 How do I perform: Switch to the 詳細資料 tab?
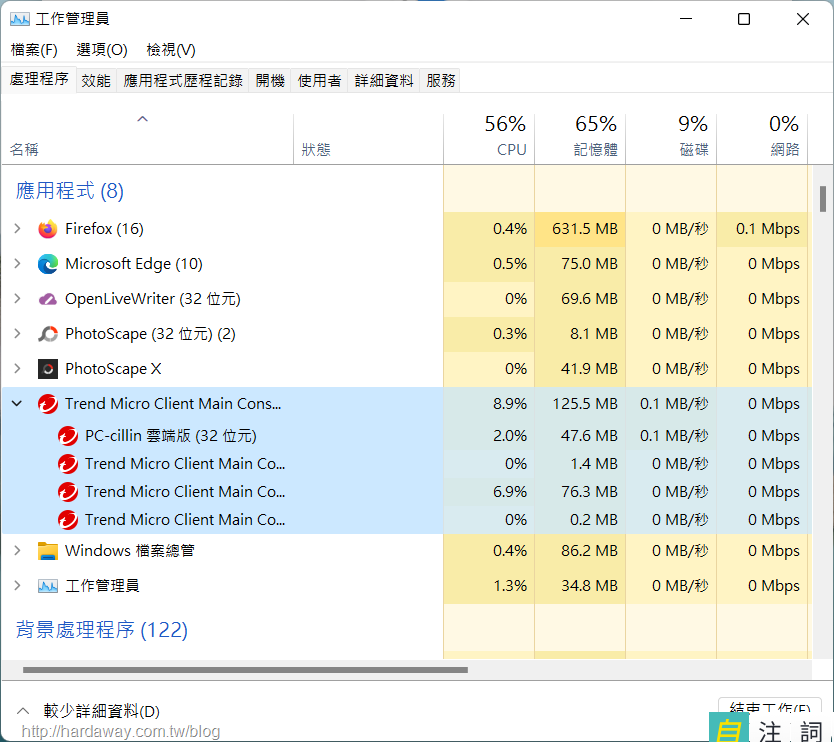pyautogui.click(x=384, y=81)
